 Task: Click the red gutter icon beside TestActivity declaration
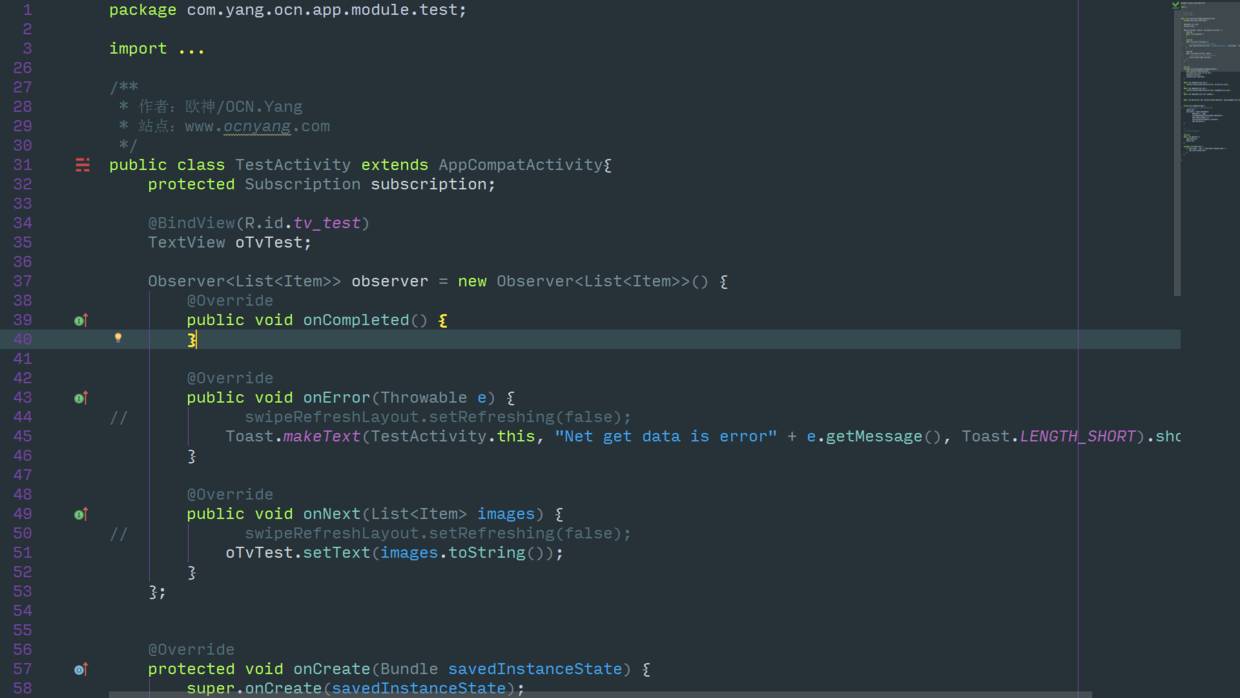[x=82, y=164]
